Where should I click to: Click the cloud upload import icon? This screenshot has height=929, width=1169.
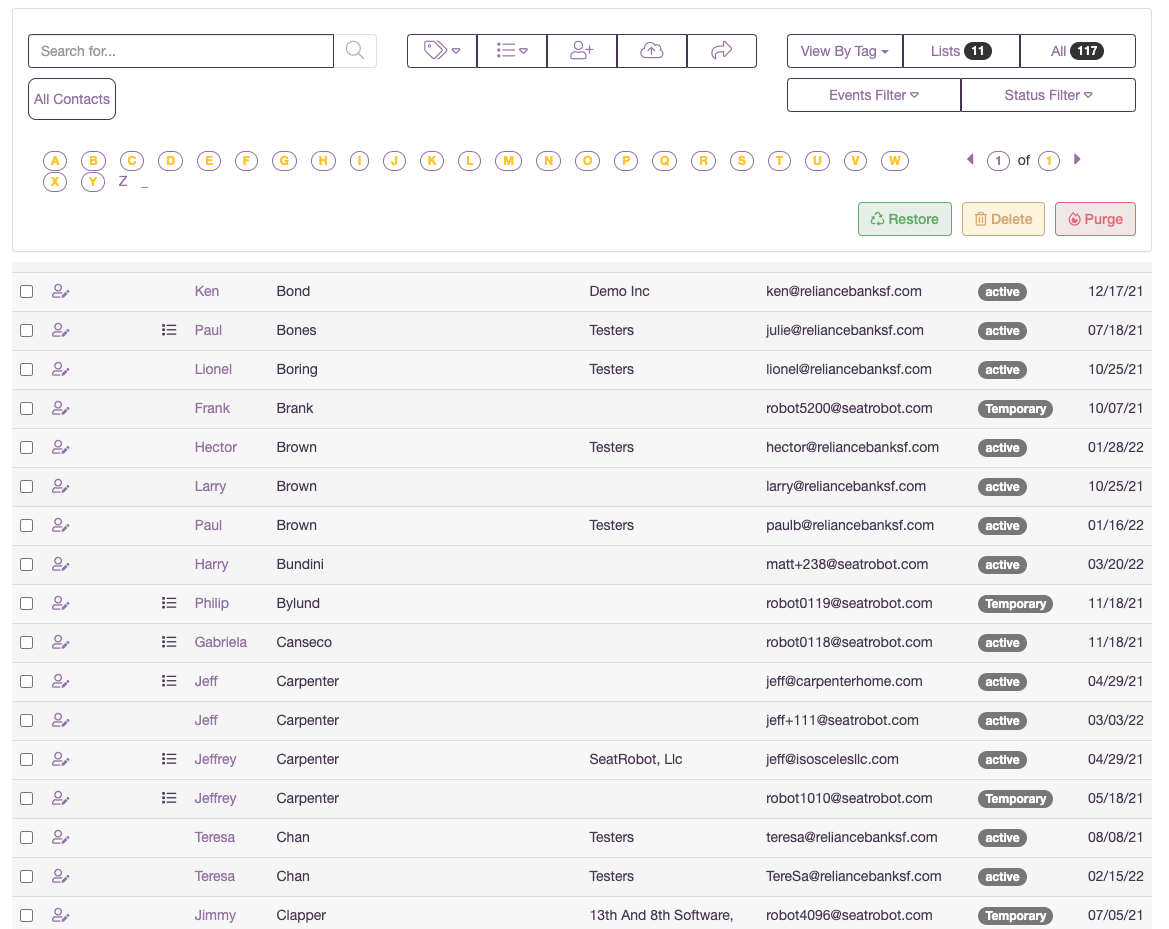(x=651, y=50)
